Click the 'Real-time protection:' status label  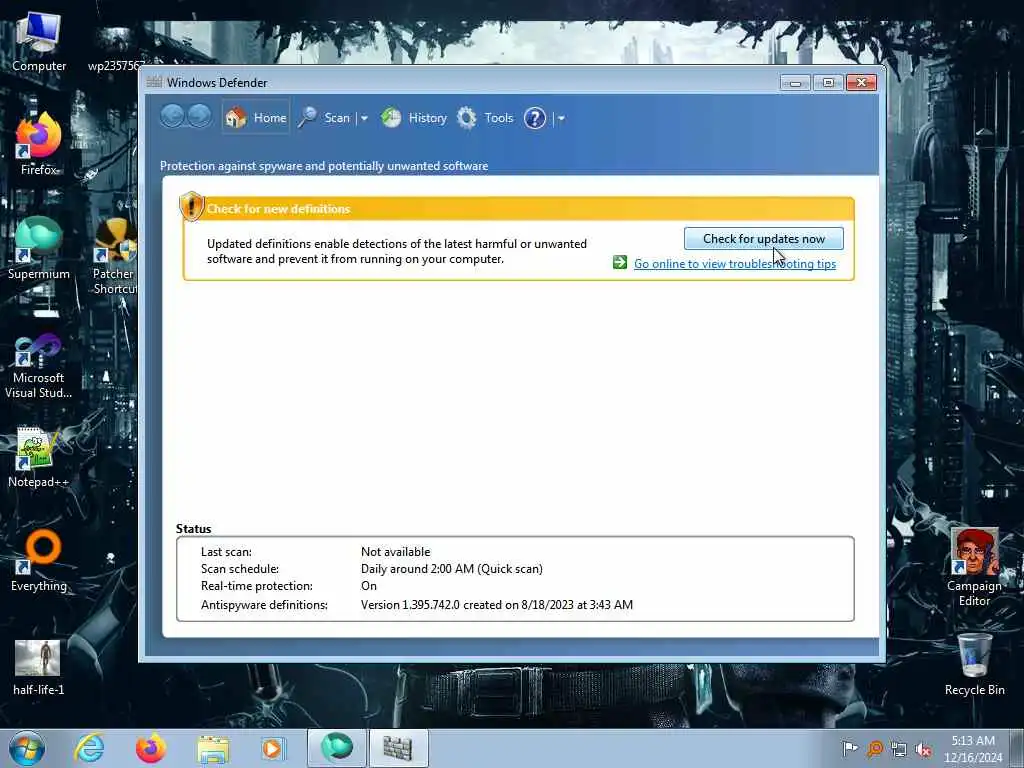coord(257,586)
